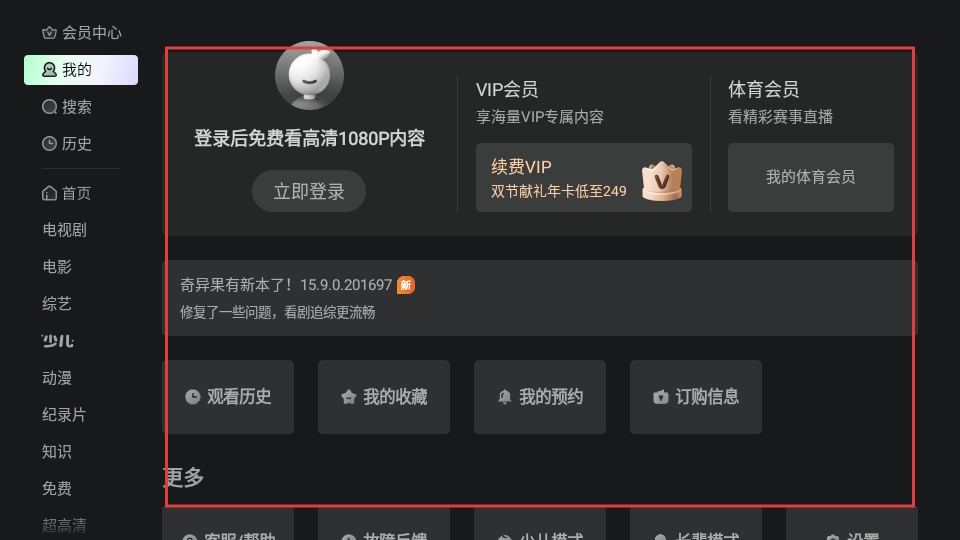Open 我的收藏 tile

(x=384, y=397)
